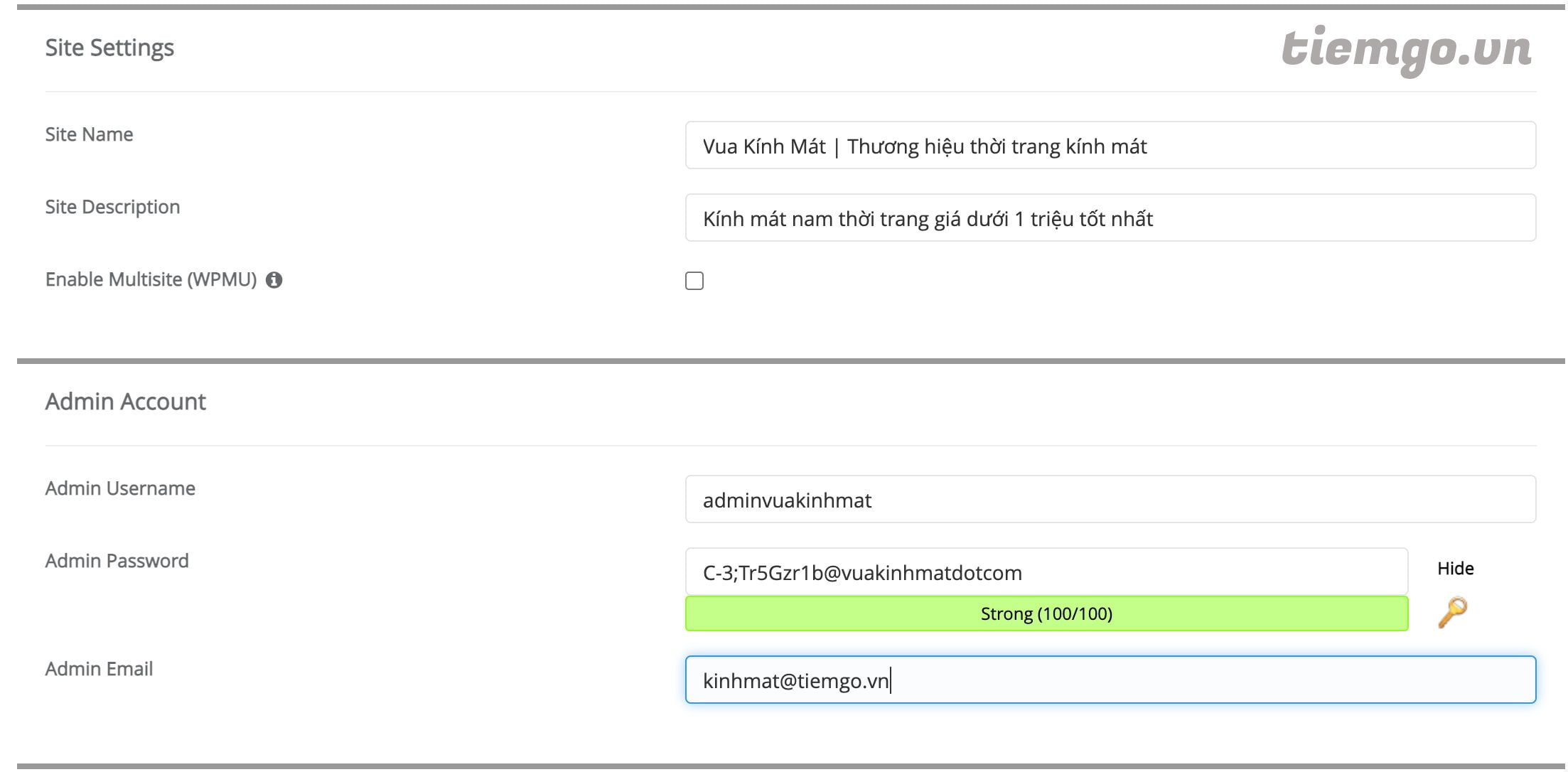1568x772 pixels.
Task: Click the Admin Password label
Action: point(117,561)
